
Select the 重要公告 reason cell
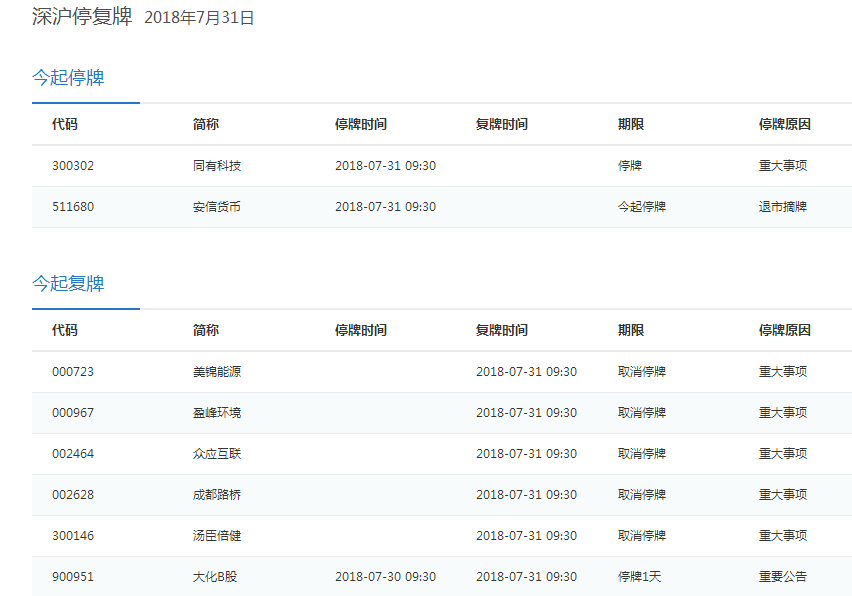click(782, 577)
